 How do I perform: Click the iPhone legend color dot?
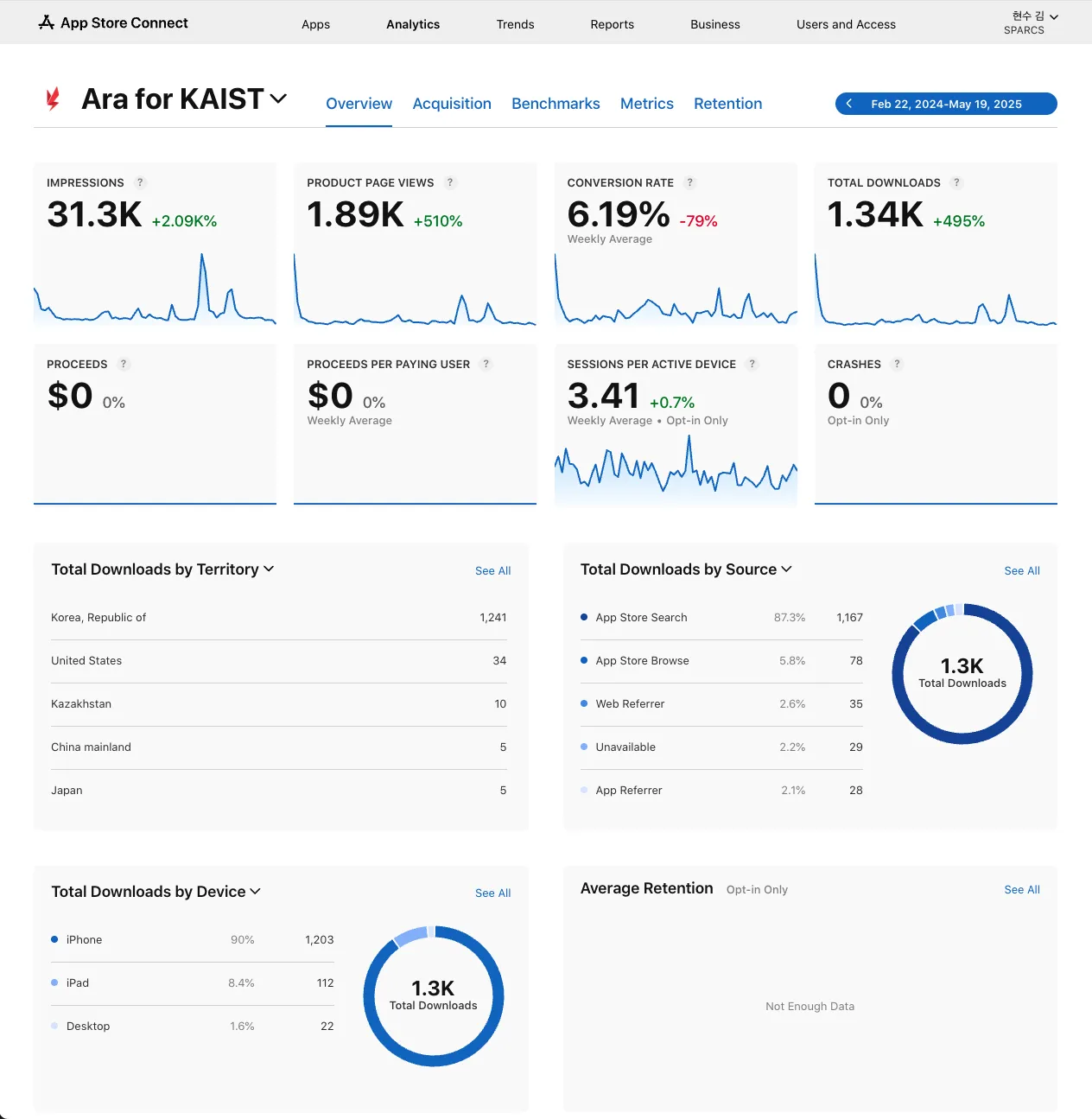pos(54,939)
